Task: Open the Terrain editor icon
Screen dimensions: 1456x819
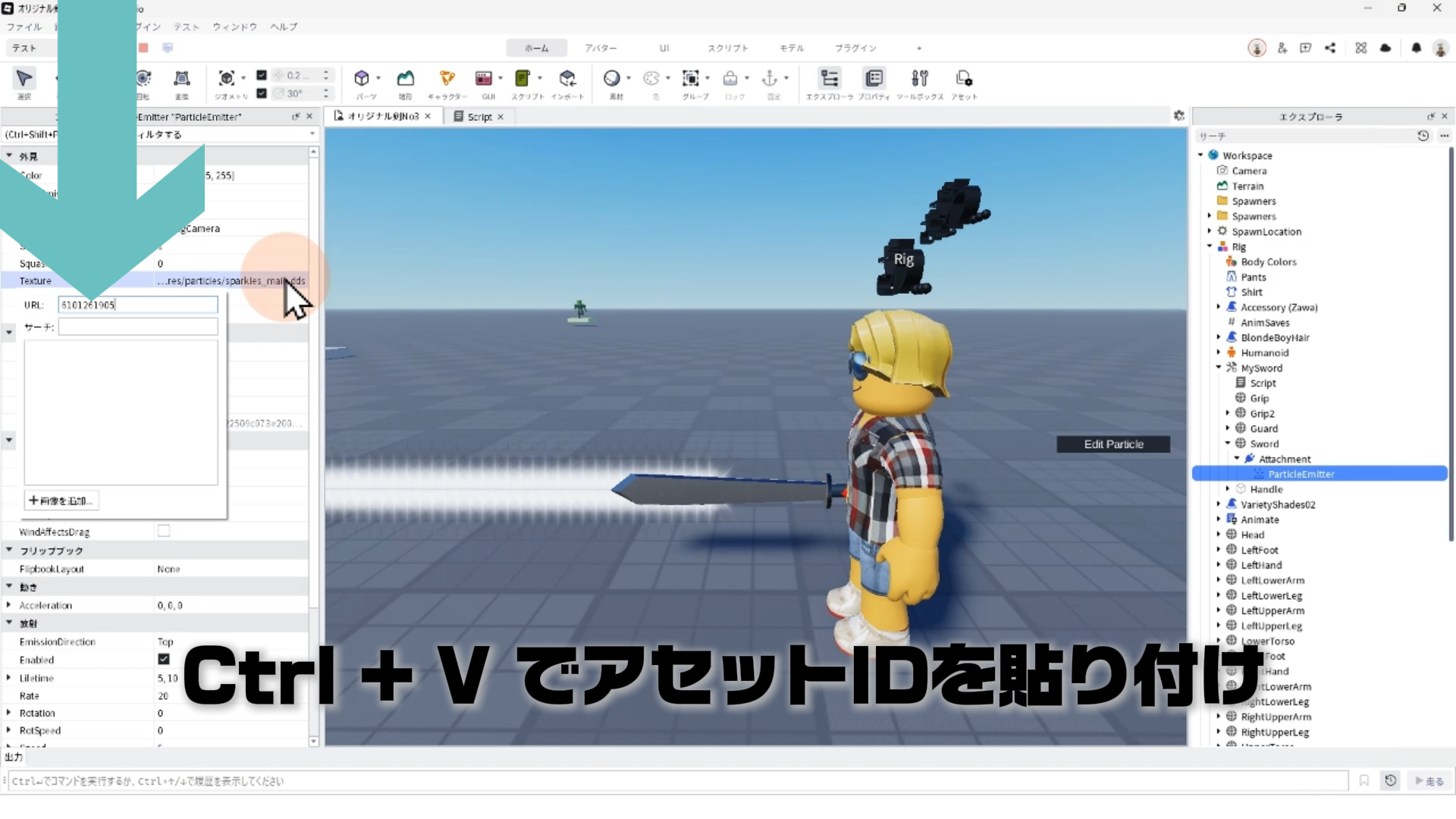Action: pos(406,79)
